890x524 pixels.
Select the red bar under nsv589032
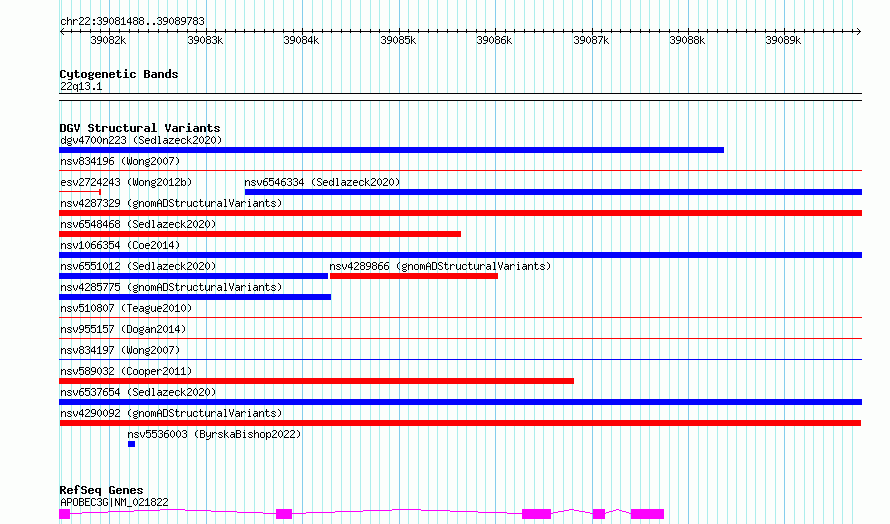click(x=317, y=382)
